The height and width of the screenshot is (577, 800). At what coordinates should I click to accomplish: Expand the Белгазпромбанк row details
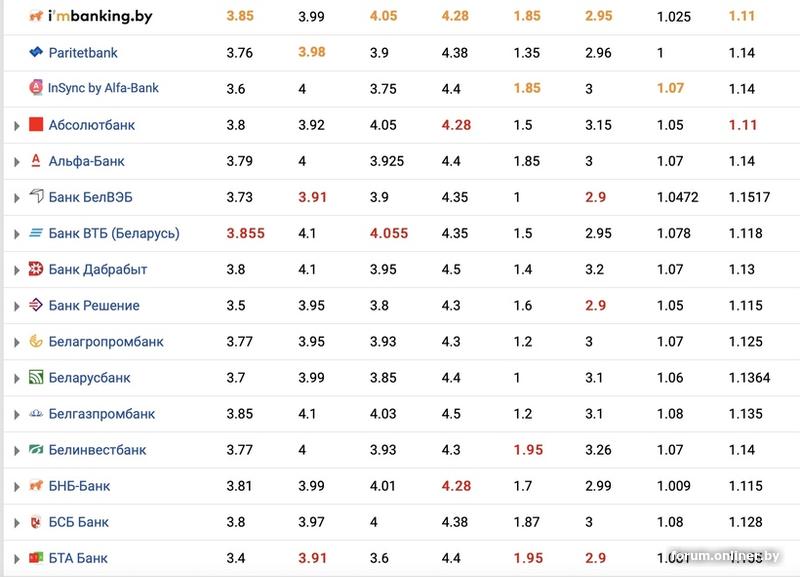[x=16, y=414]
